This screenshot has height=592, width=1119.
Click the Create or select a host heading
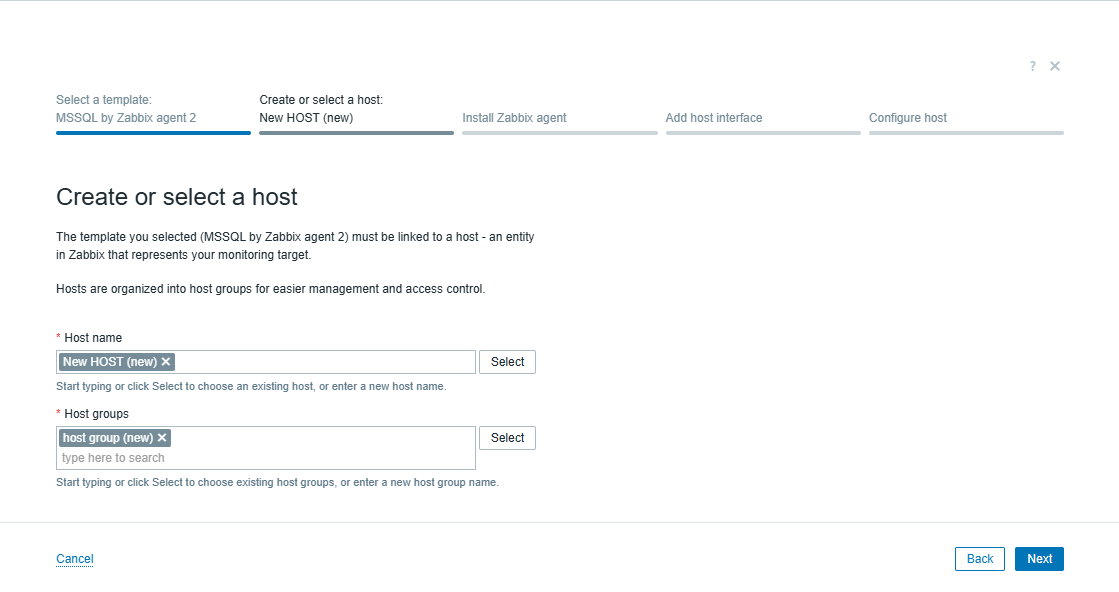[177, 197]
